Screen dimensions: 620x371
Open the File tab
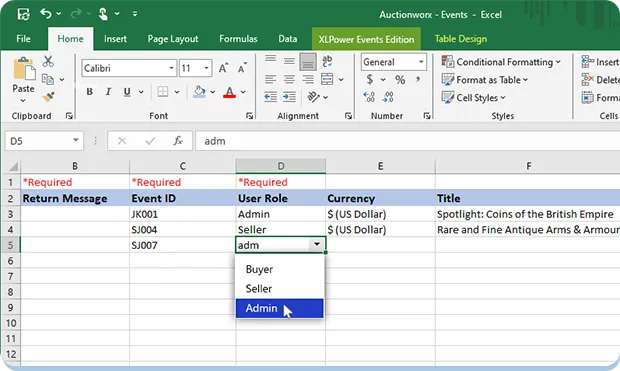23,39
